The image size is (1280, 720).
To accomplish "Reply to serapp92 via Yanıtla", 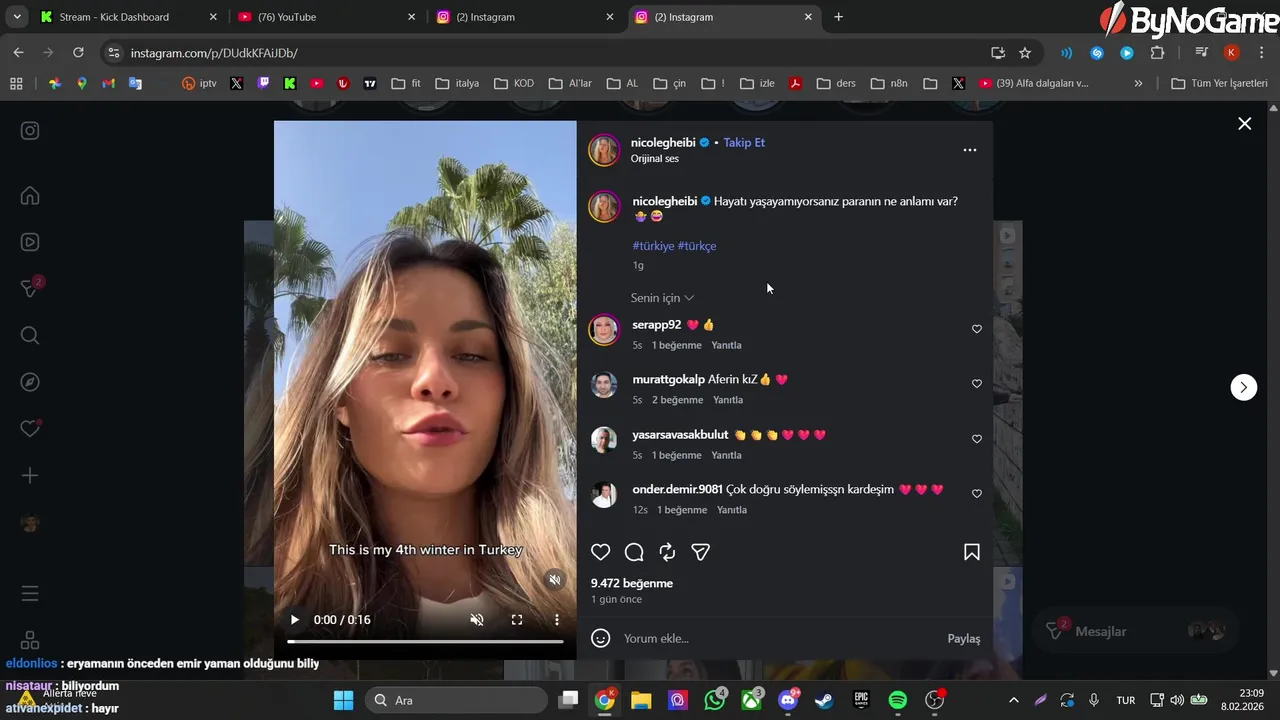I will (726, 345).
